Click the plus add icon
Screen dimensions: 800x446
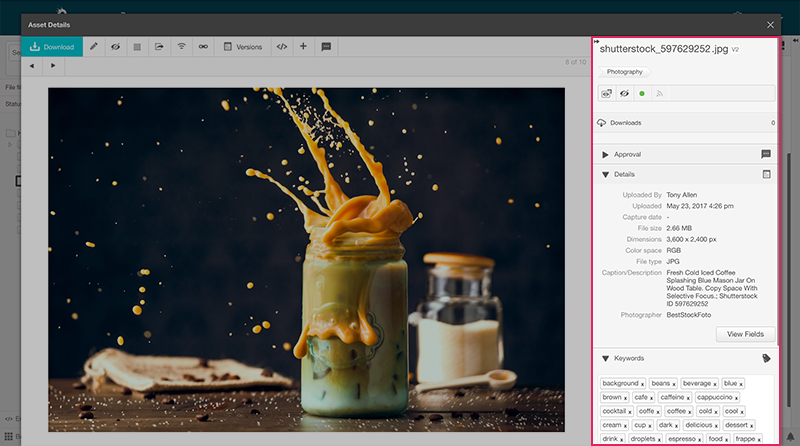pos(303,46)
